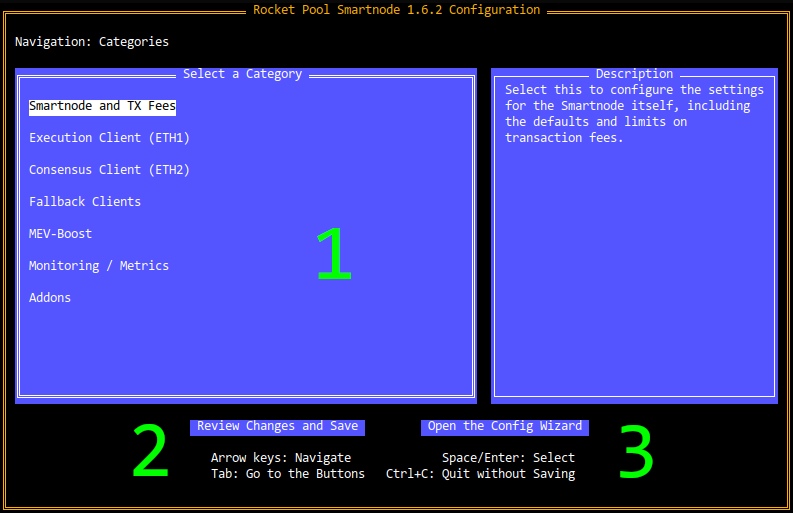This screenshot has height=513, width=793.
Task: Click the Description panel body text
Action: point(634,114)
